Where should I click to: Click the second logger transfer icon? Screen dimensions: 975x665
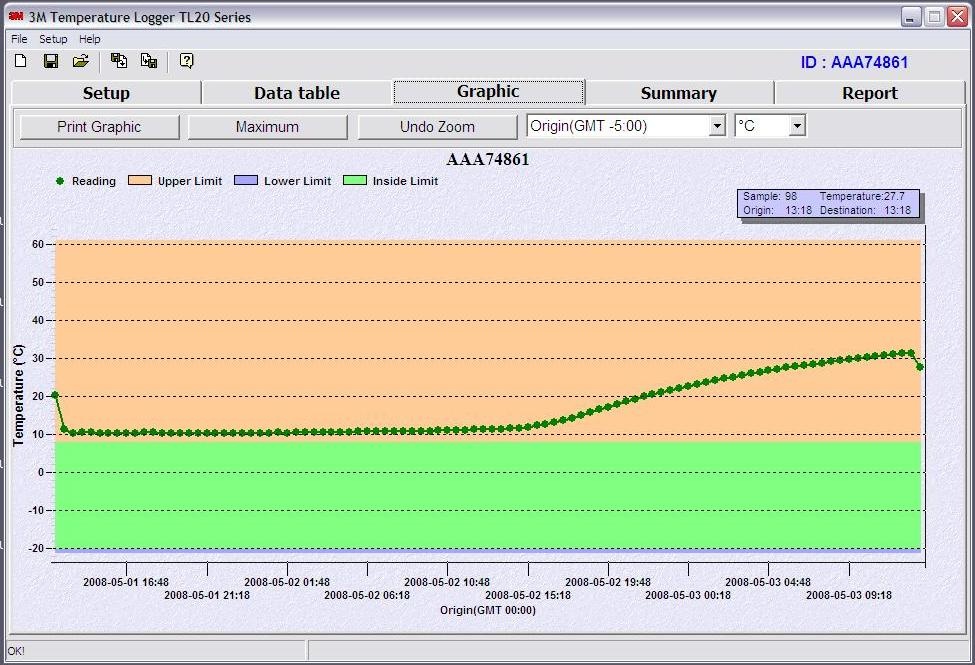[x=149, y=60]
